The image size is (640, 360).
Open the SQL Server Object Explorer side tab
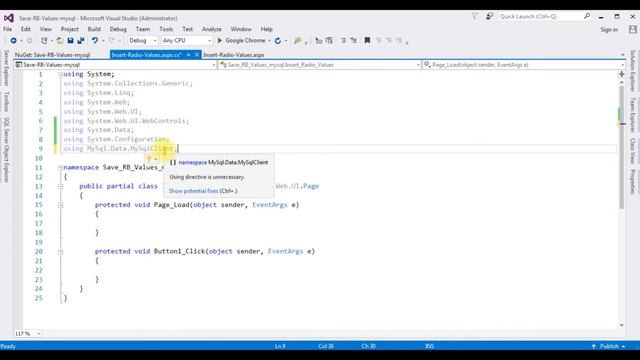6,150
